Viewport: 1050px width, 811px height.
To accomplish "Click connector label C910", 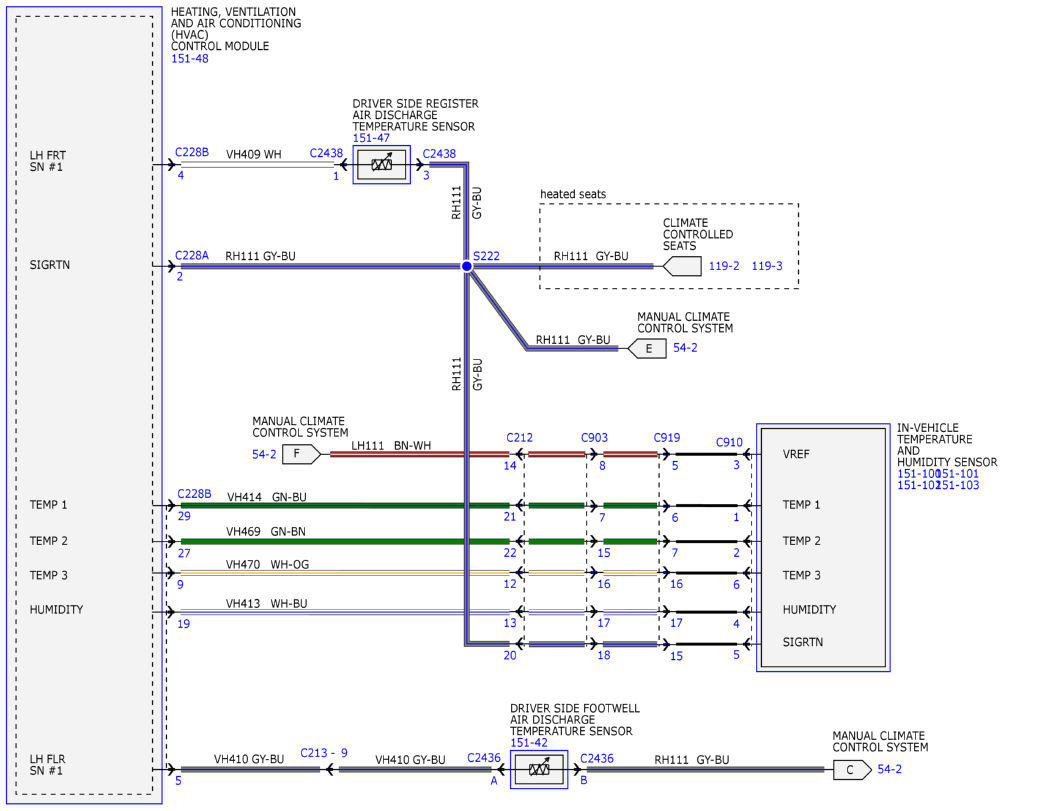I will click(x=729, y=442).
